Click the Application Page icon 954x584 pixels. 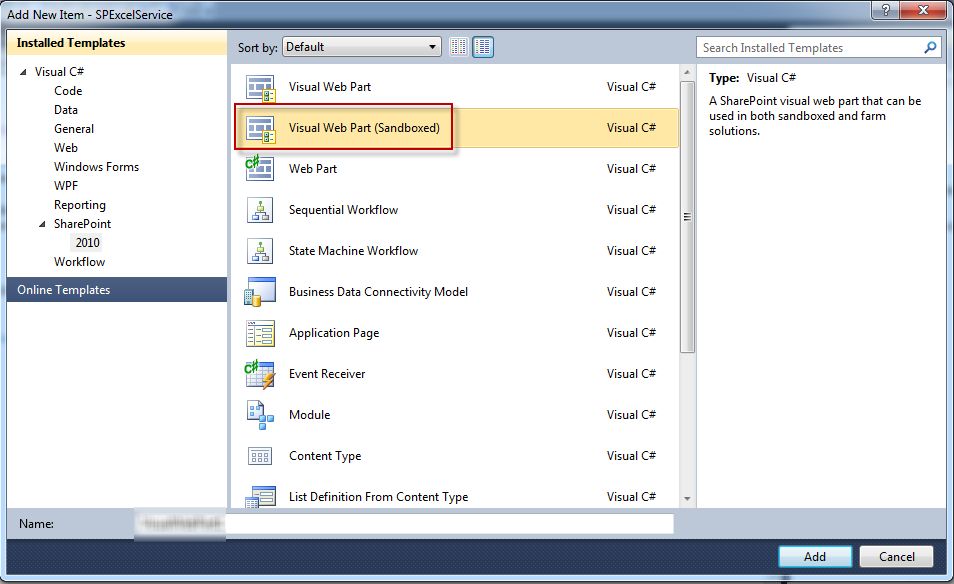260,333
